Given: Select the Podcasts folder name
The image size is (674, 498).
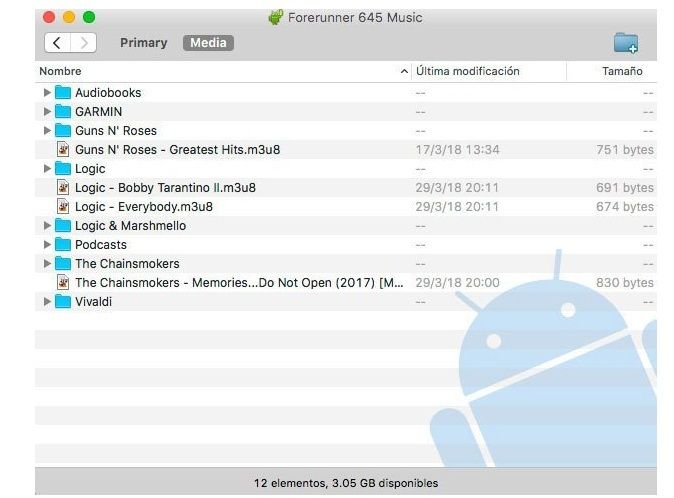Looking at the screenshot, I should click(101, 244).
